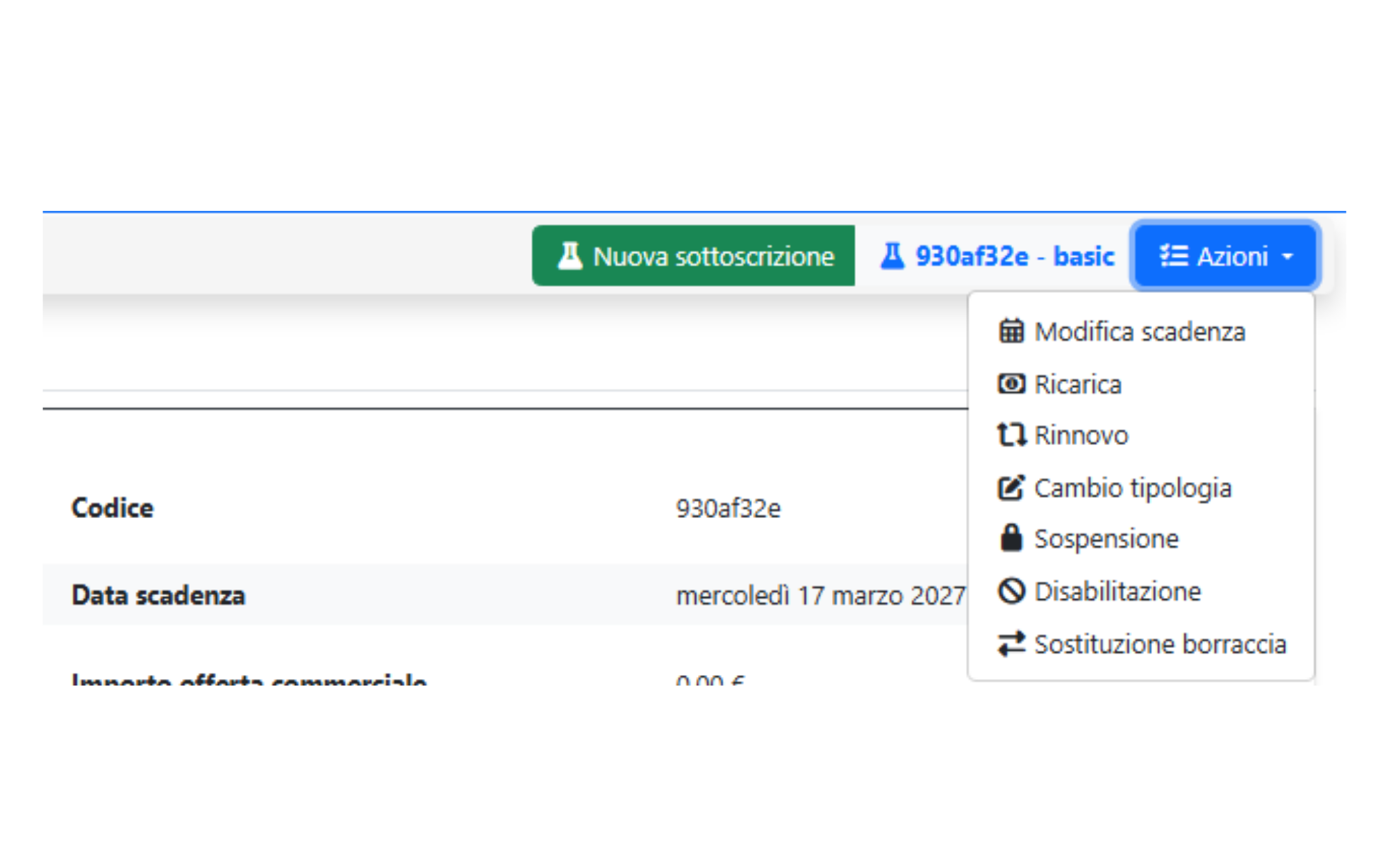The height and width of the screenshot is (868, 1389).
Task: Choose Ricarica in the actions menu
Action: pos(1078,385)
